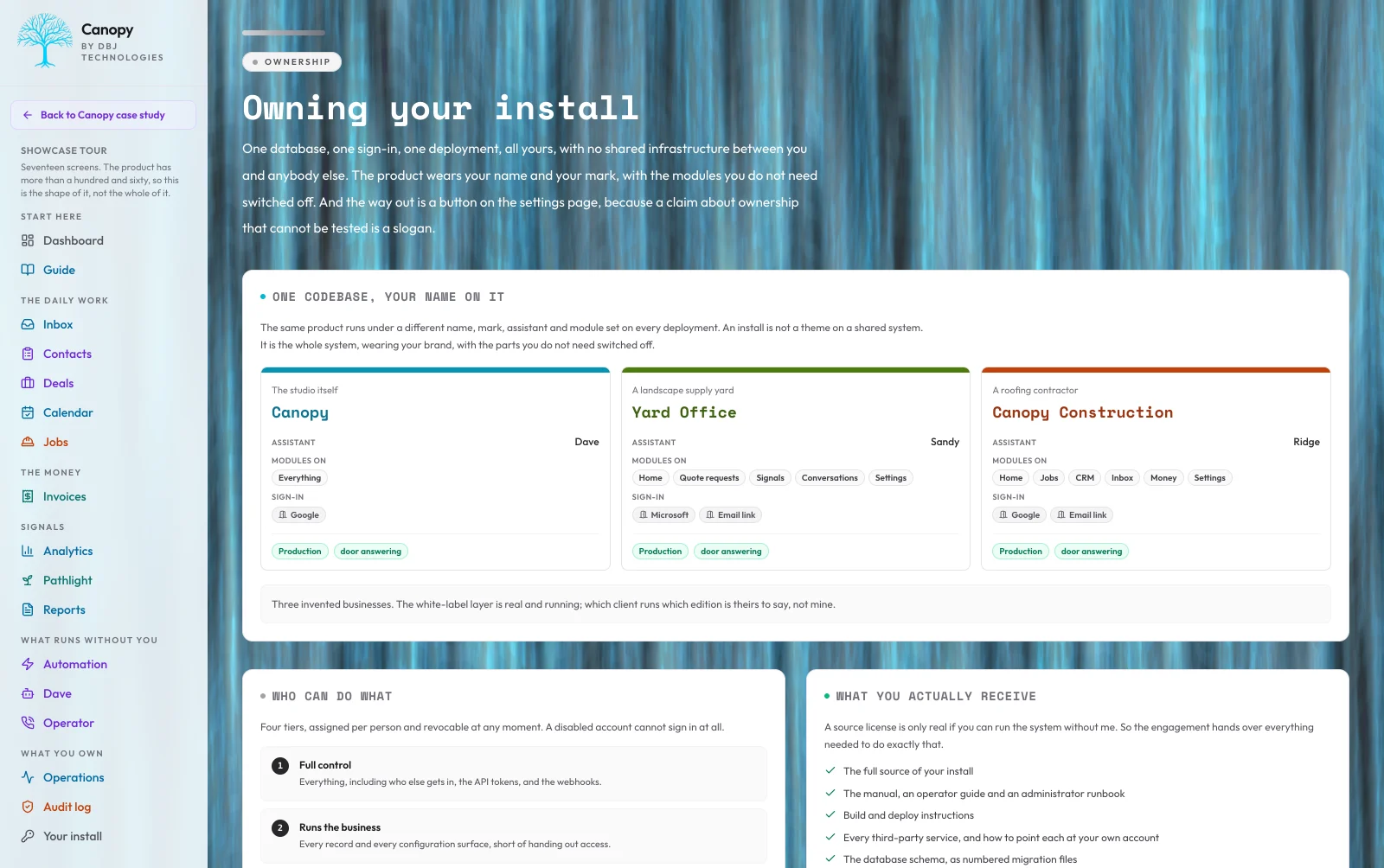Open the Pathlight link
The image size is (1384, 868).
104,580
